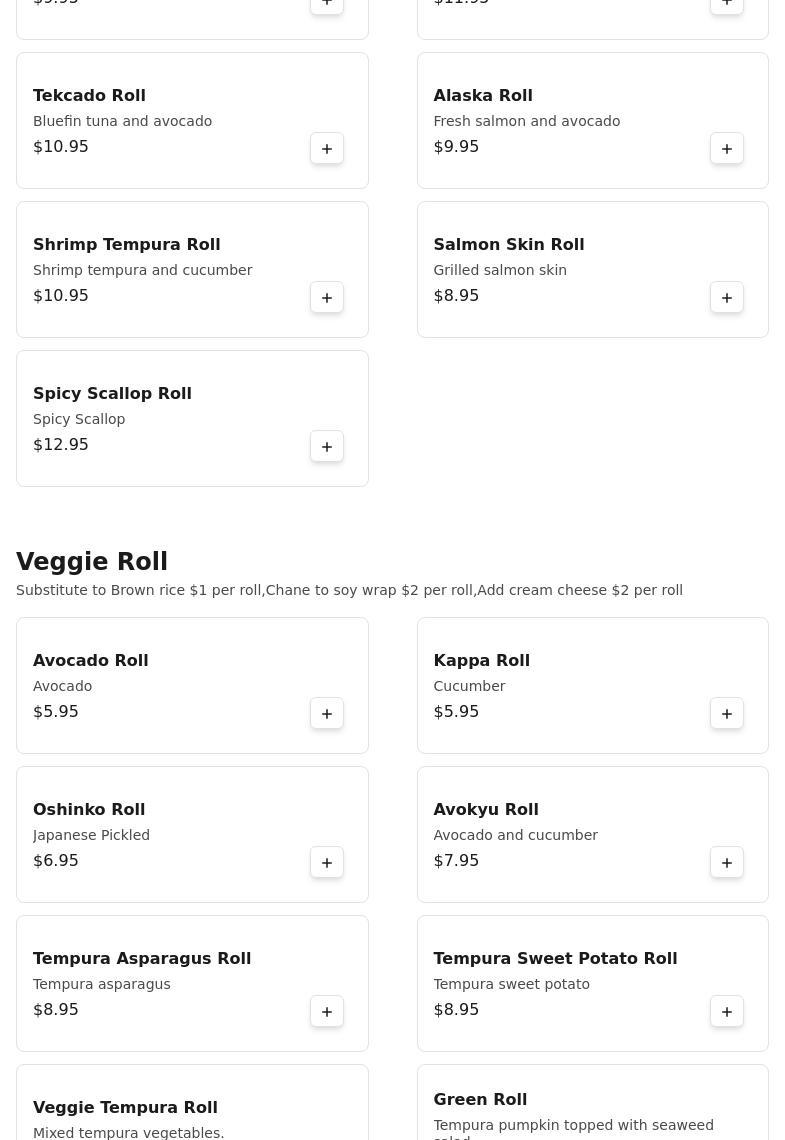Click plus next to Avokyu Roll
The image size is (785, 1140).
(x=727, y=863)
